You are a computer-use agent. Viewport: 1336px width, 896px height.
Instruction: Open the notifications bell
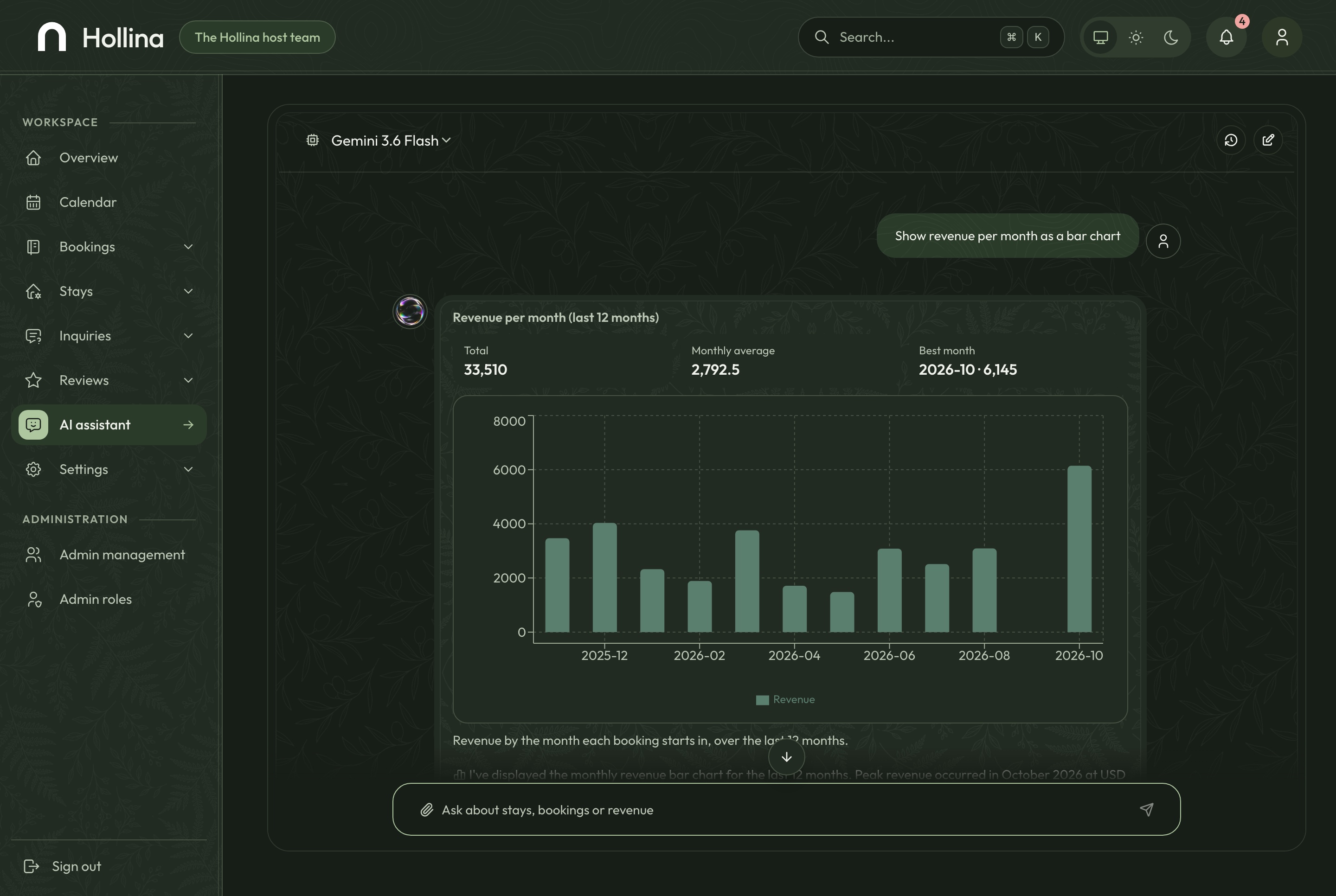pyautogui.click(x=1226, y=37)
